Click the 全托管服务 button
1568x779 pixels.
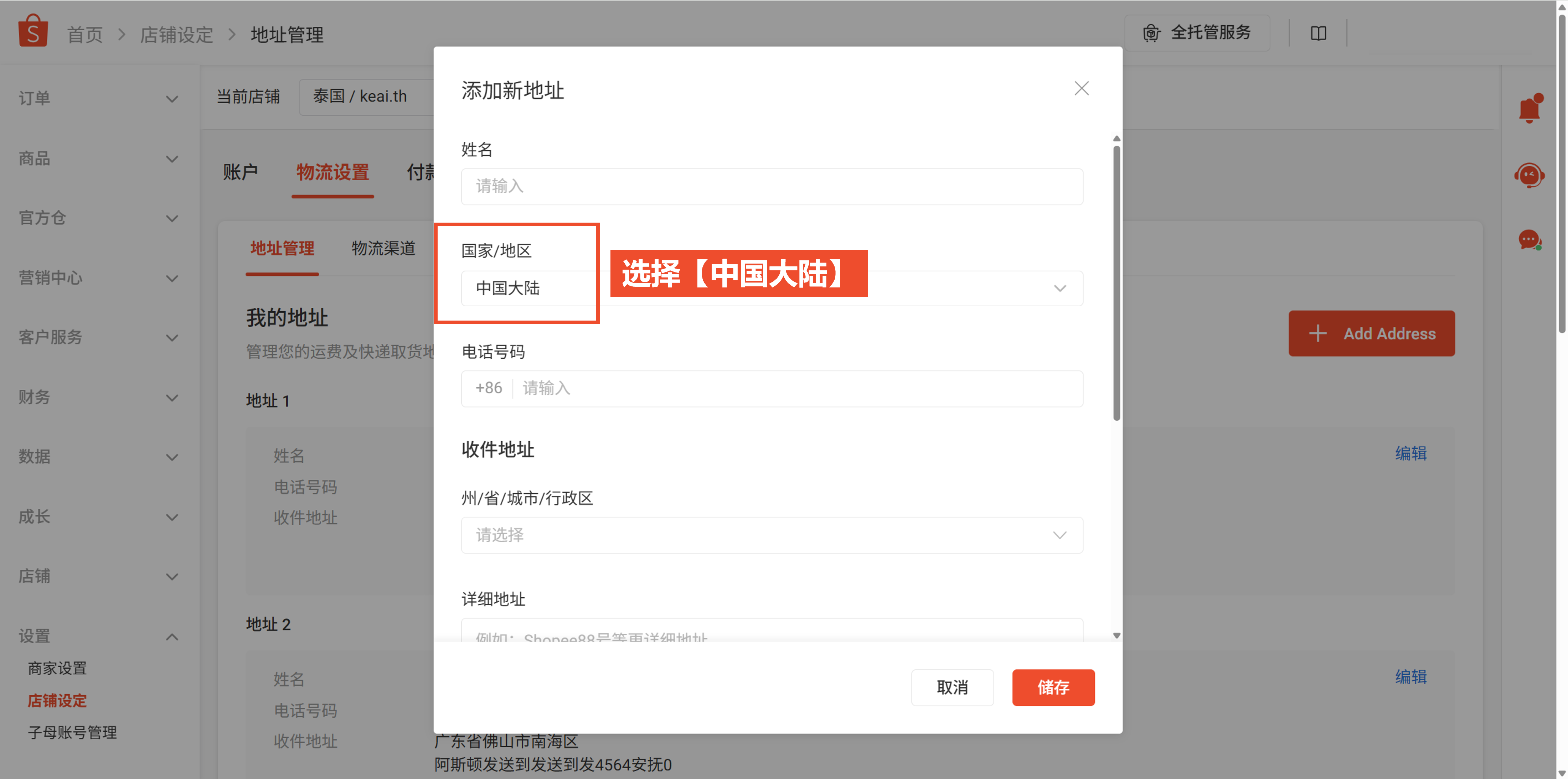pyautogui.click(x=1197, y=33)
